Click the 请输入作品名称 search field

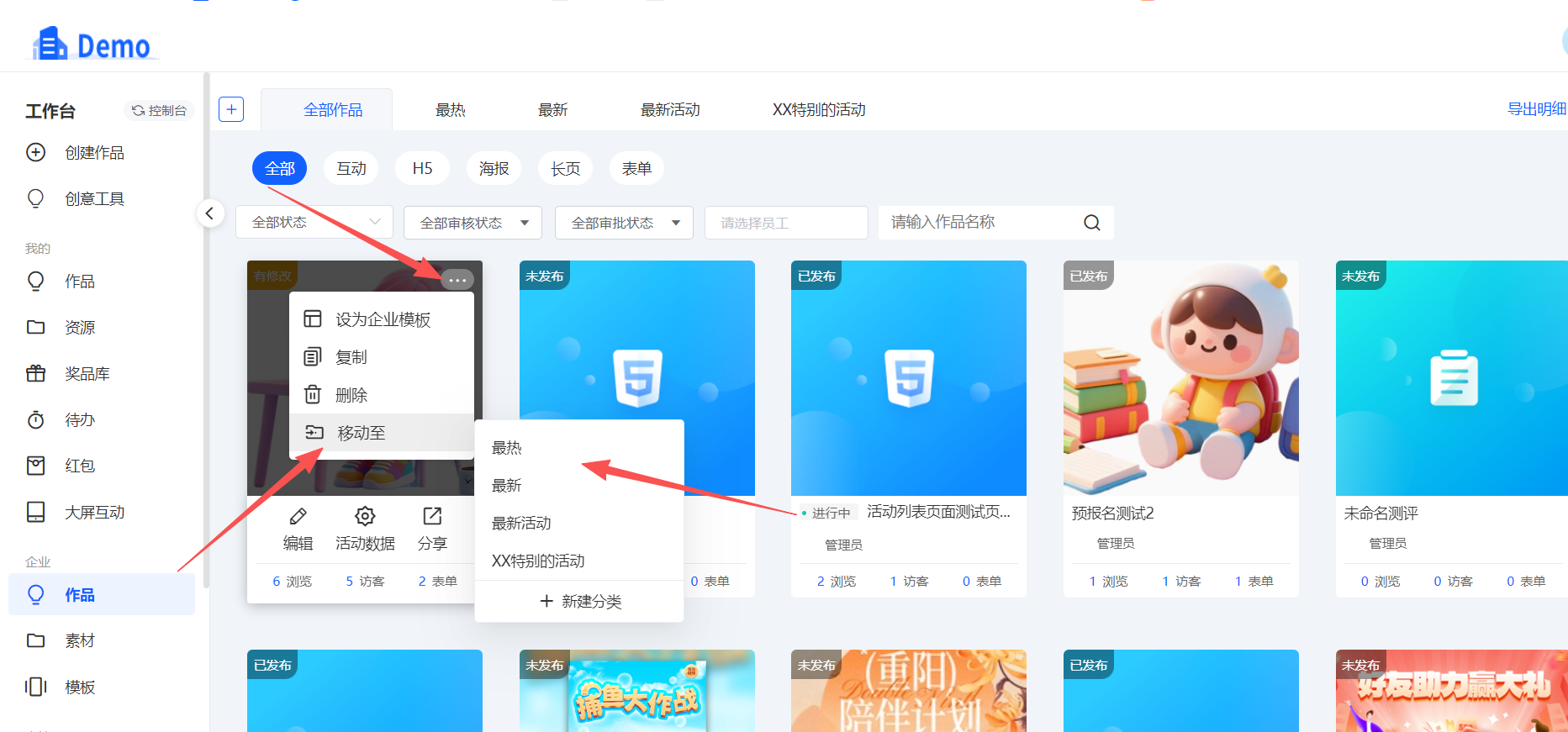pyautogui.click(x=979, y=223)
